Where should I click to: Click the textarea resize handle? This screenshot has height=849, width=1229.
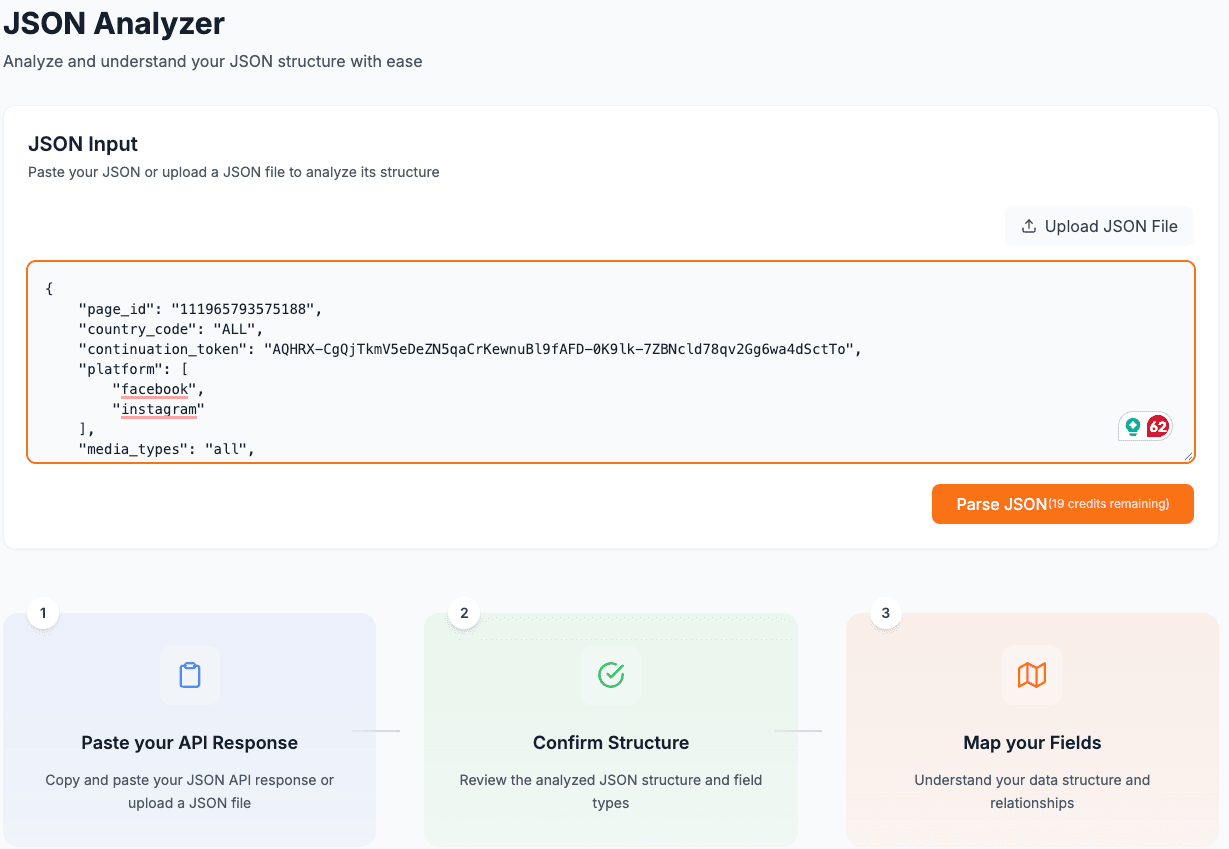[1188, 456]
